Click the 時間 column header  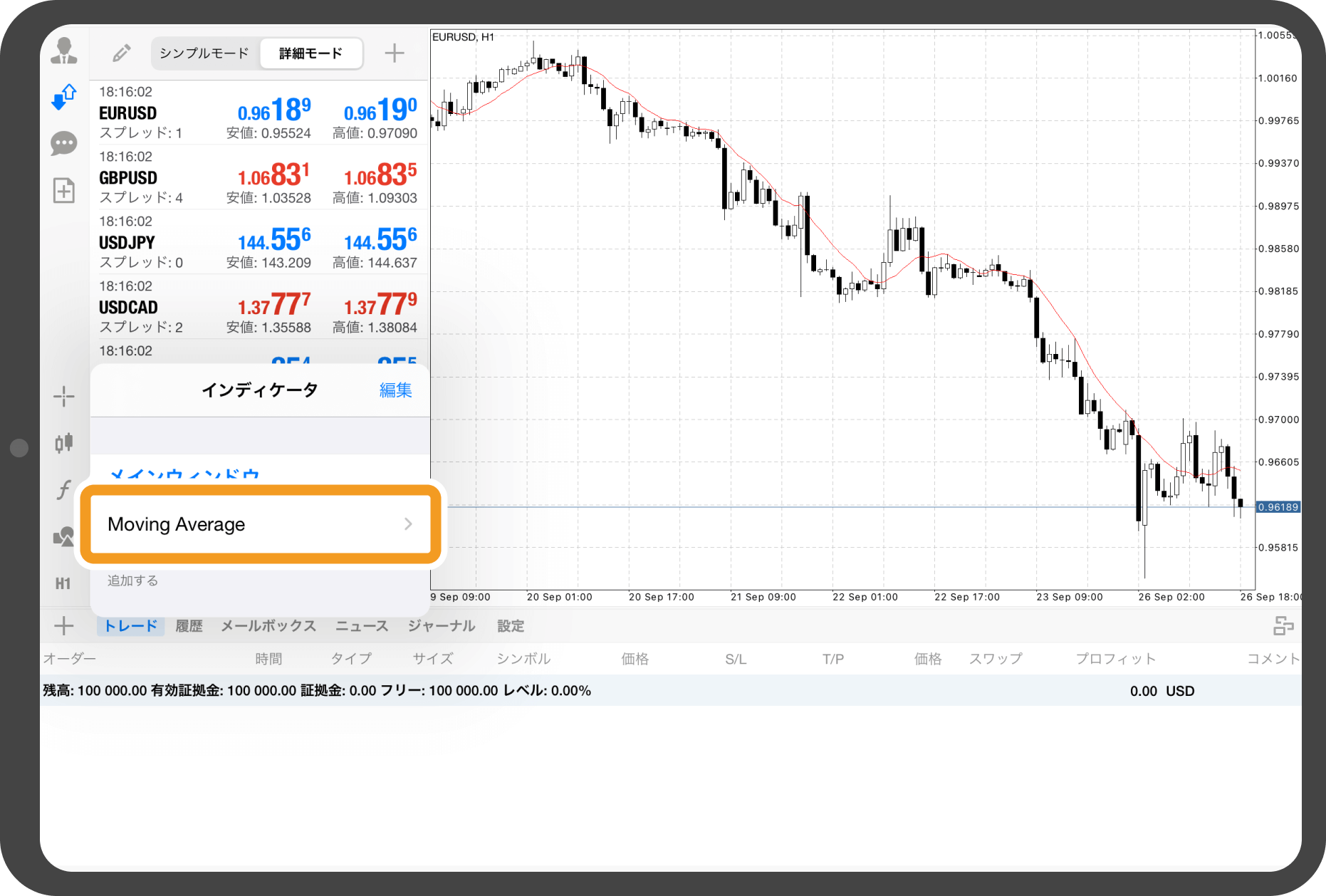[x=268, y=659]
